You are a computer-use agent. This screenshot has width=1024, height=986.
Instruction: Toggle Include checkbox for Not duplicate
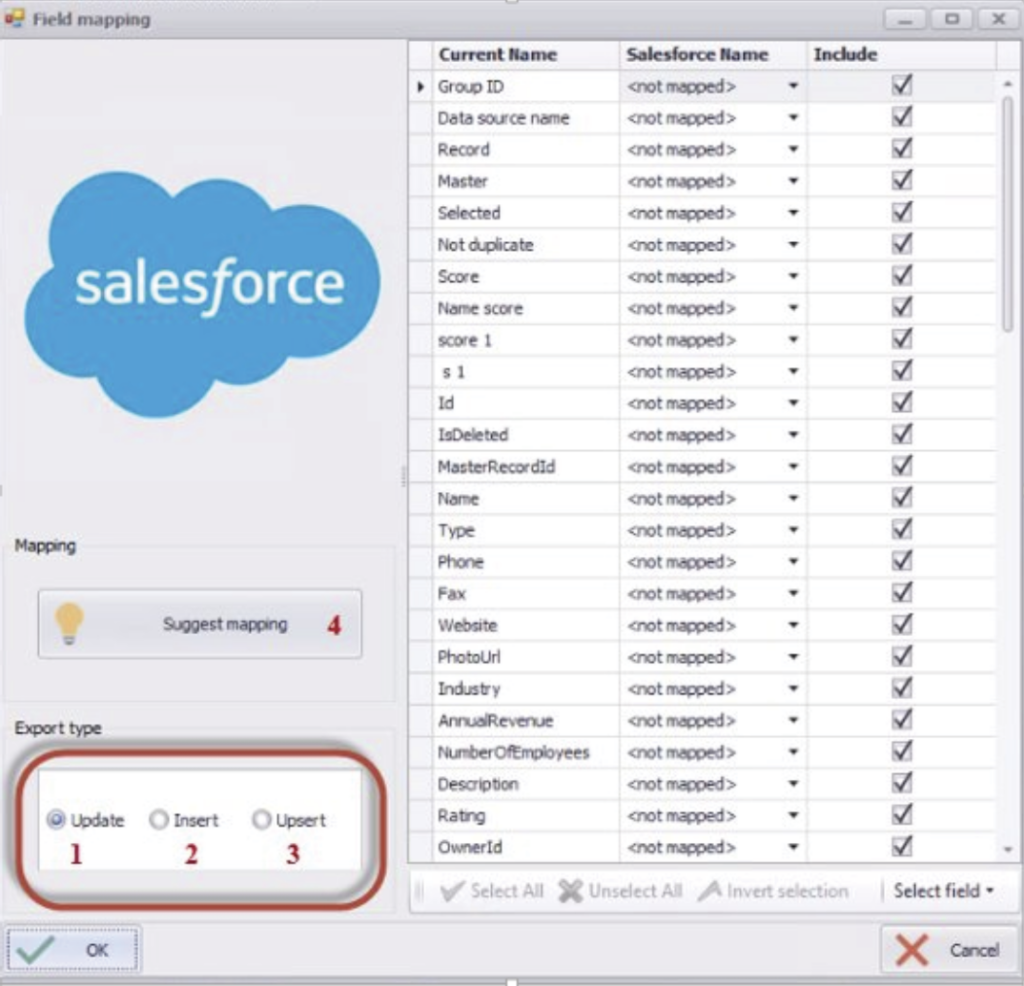click(x=902, y=244)
